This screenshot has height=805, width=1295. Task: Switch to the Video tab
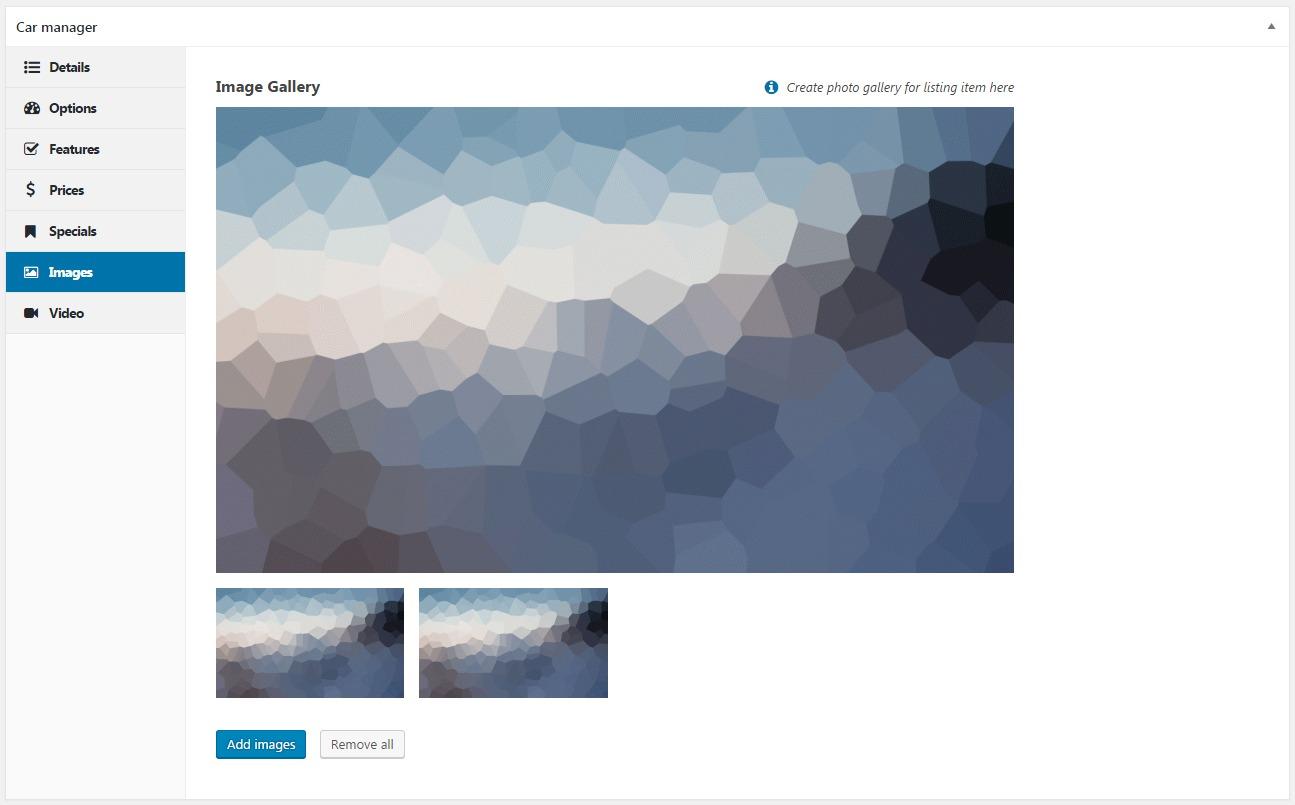pyautogui.click(x=95, y=313)
